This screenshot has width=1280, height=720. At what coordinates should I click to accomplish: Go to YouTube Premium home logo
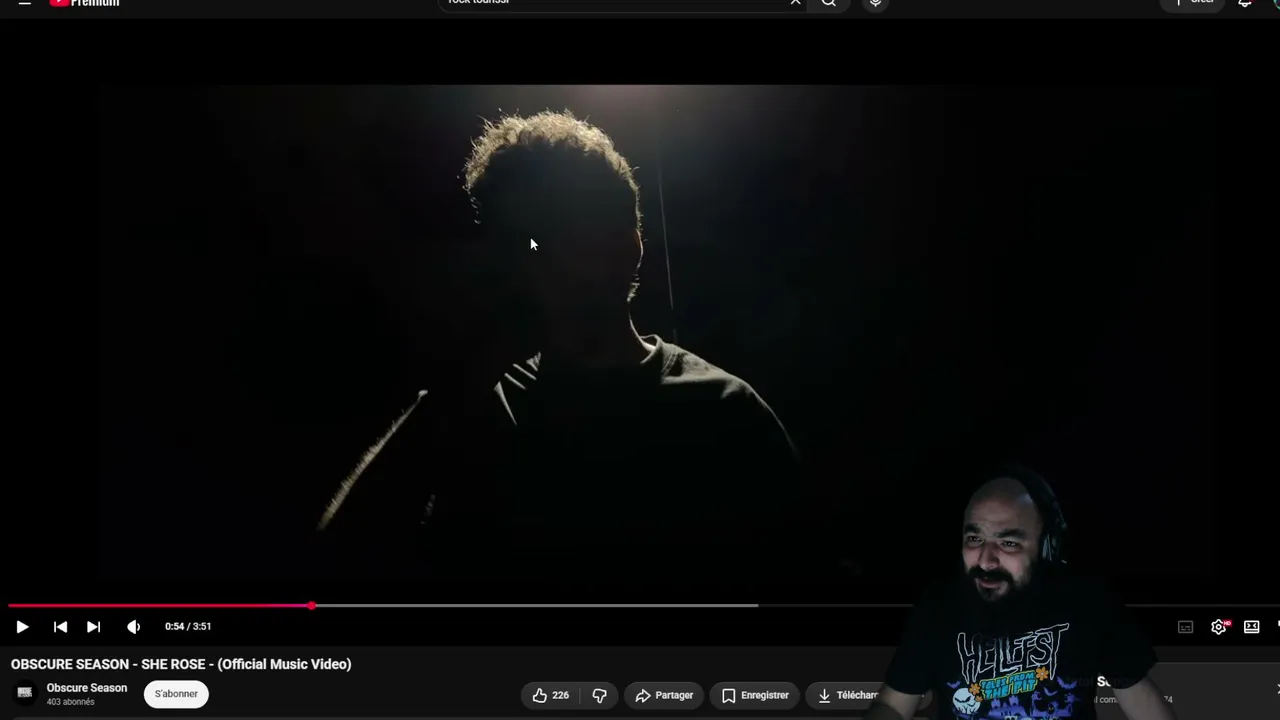(84, 3)
